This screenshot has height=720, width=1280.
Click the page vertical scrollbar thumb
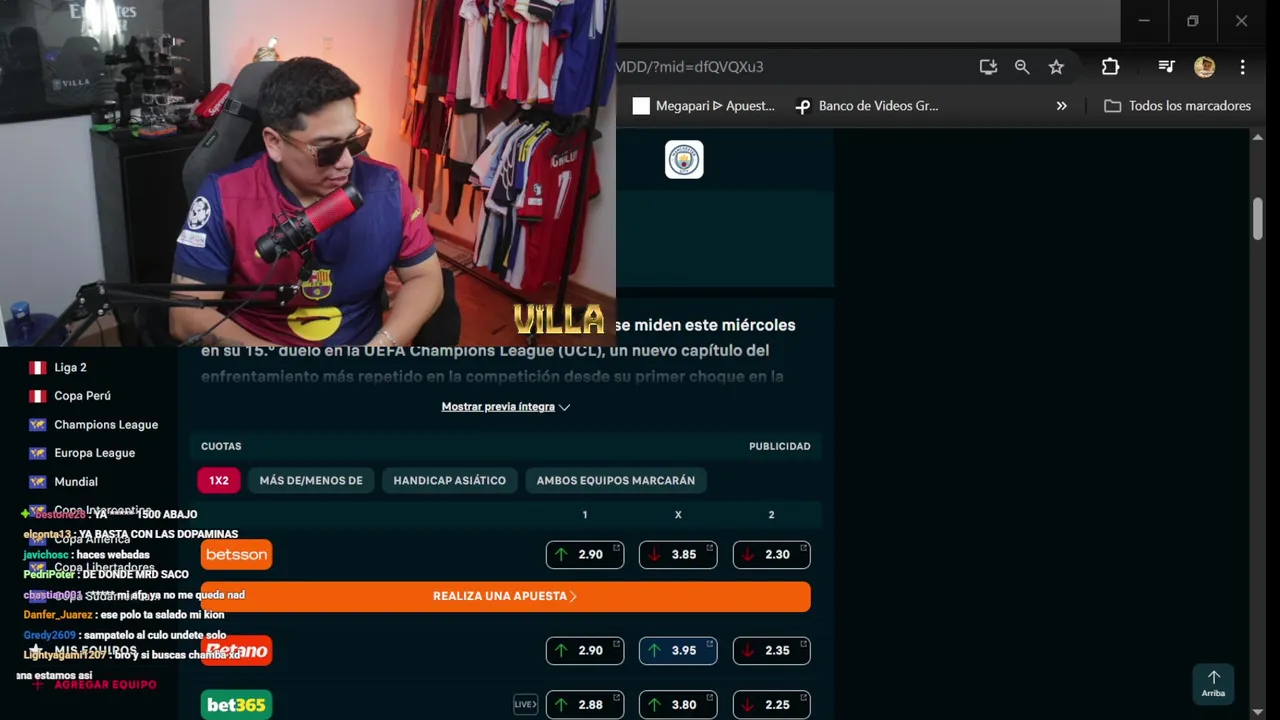tap(1257, 218)
